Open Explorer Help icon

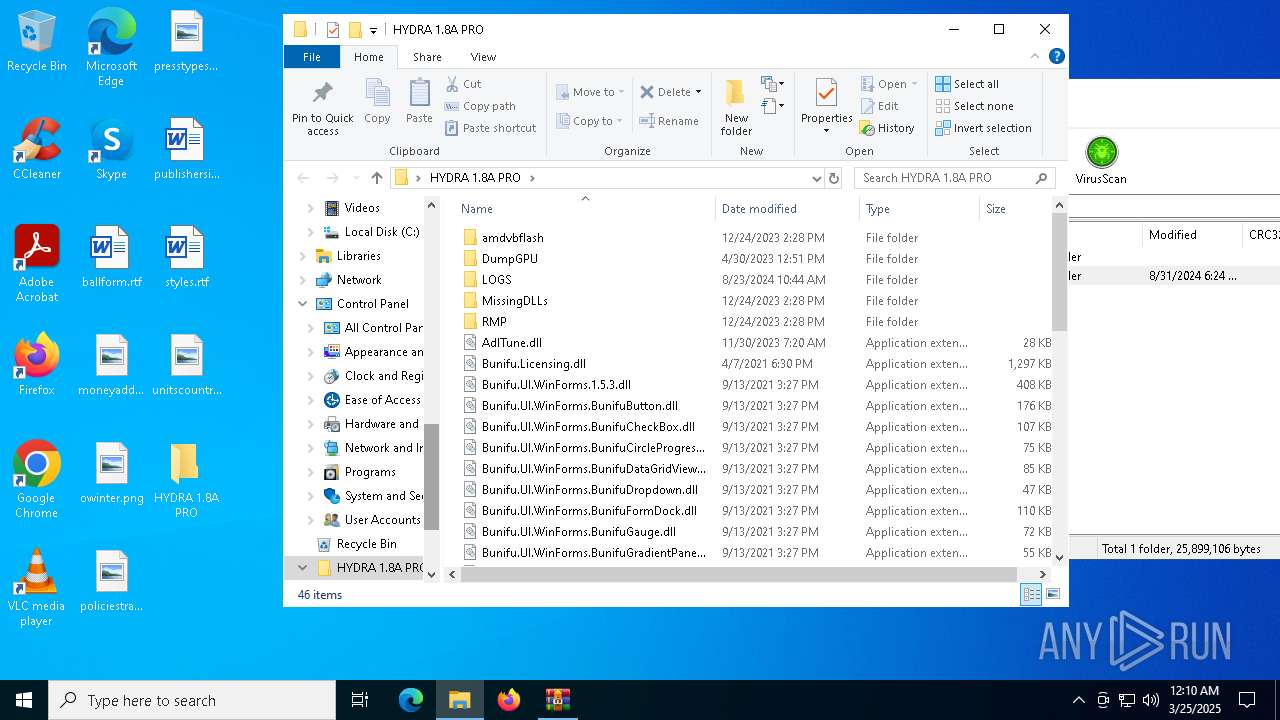pyautogui.click(x=1056, y=57)
